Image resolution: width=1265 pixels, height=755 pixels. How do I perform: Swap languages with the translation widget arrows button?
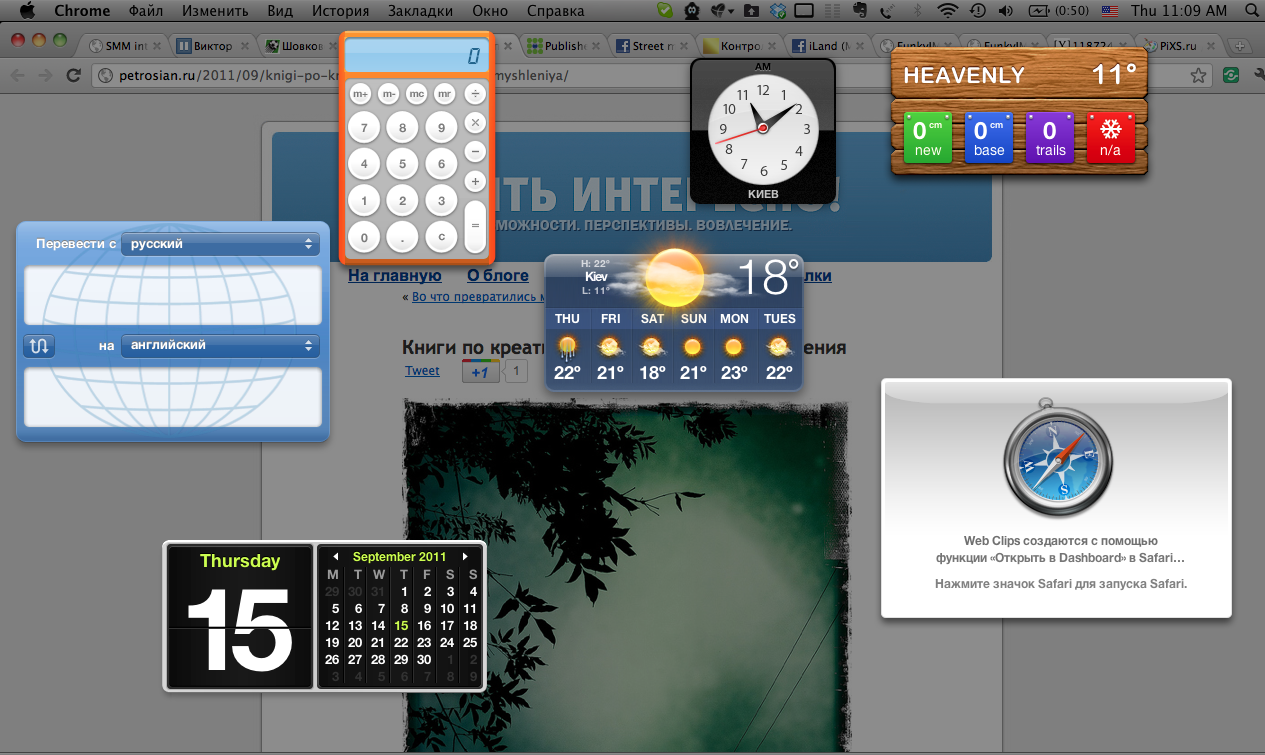[39, 346]
